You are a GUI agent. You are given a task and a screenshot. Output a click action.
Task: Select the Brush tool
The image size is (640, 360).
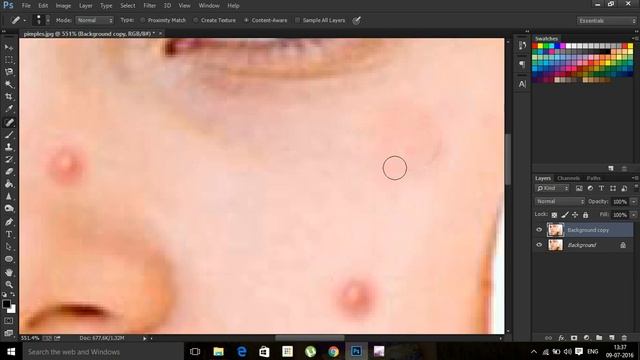coord(9,135)
